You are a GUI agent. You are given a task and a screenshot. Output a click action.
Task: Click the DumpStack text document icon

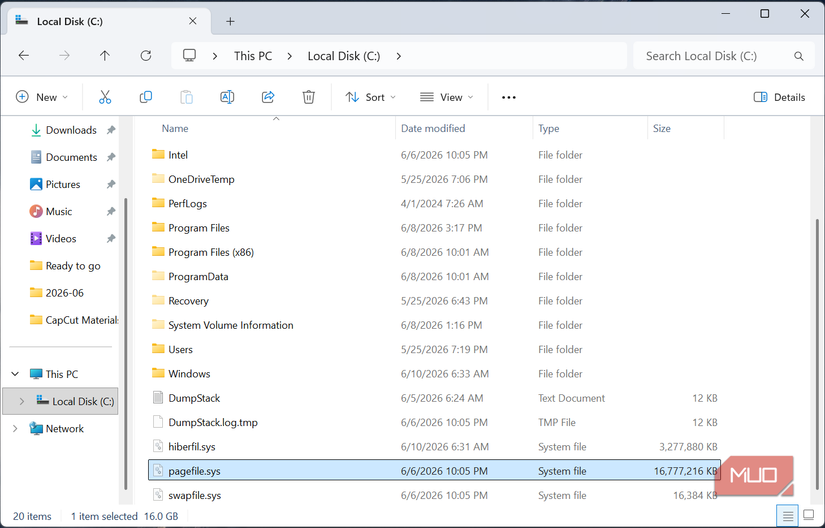point(158,398)
